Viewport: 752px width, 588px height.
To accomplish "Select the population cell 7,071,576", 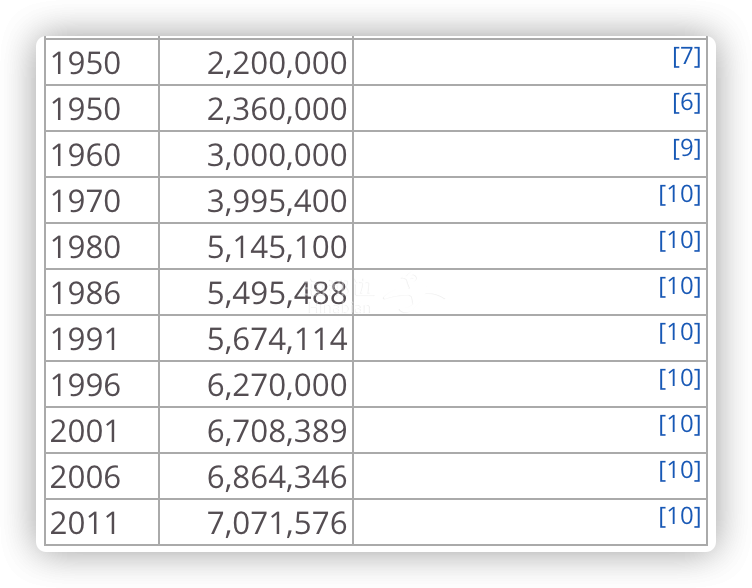I will pos(256,522).
